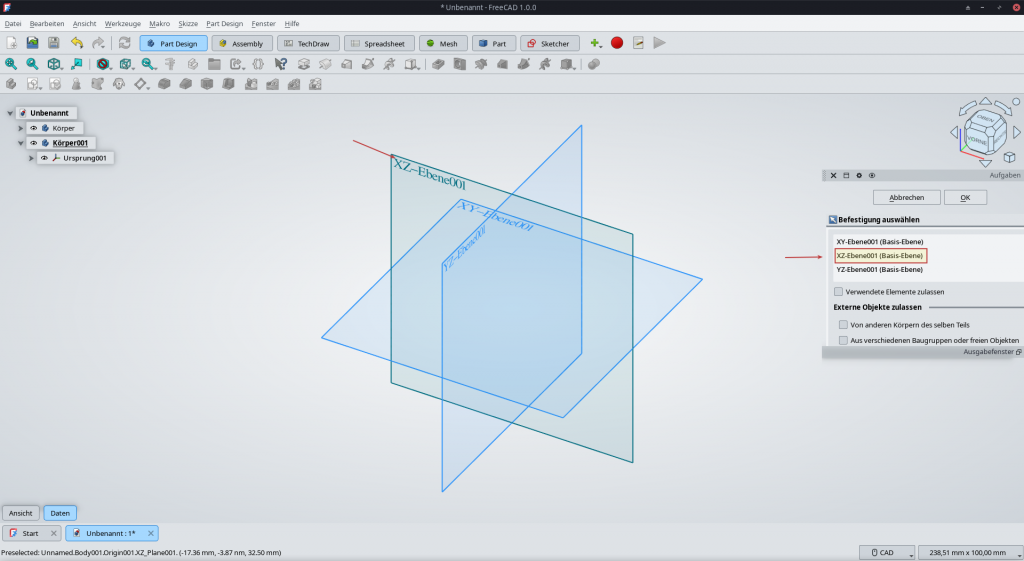Click the fit-all zoom icon
Screen dimensions: 1024x561
tap(11, 64)
